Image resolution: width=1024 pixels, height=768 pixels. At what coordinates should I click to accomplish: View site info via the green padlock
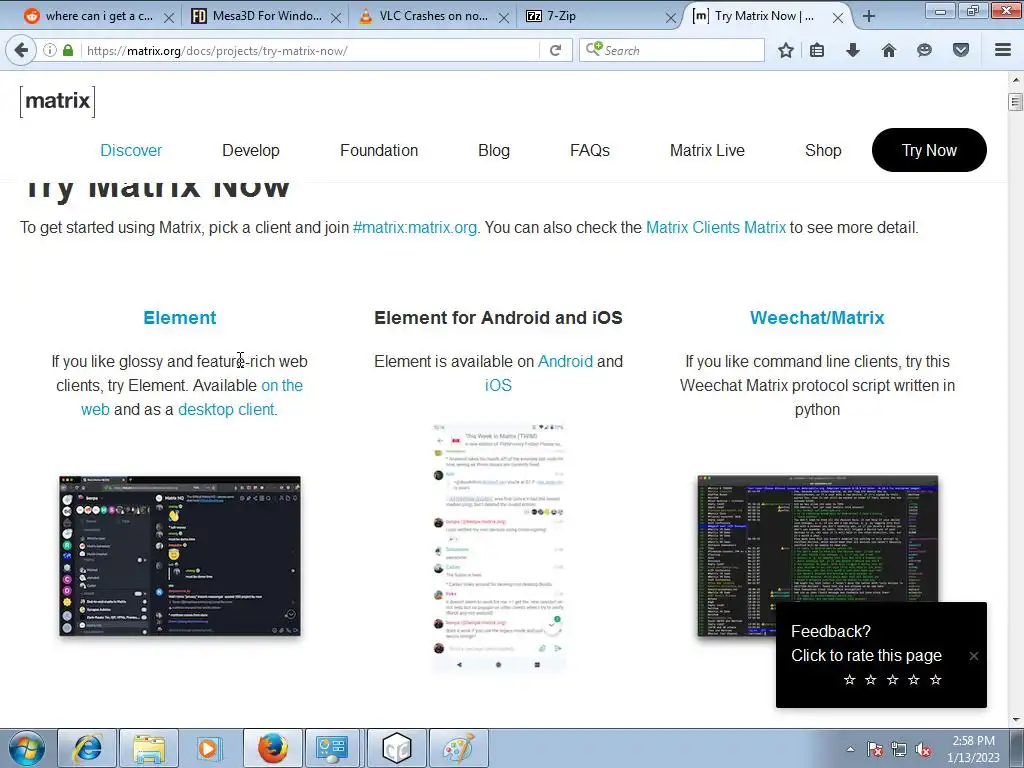pyautogui.click(x=68, y=50)
